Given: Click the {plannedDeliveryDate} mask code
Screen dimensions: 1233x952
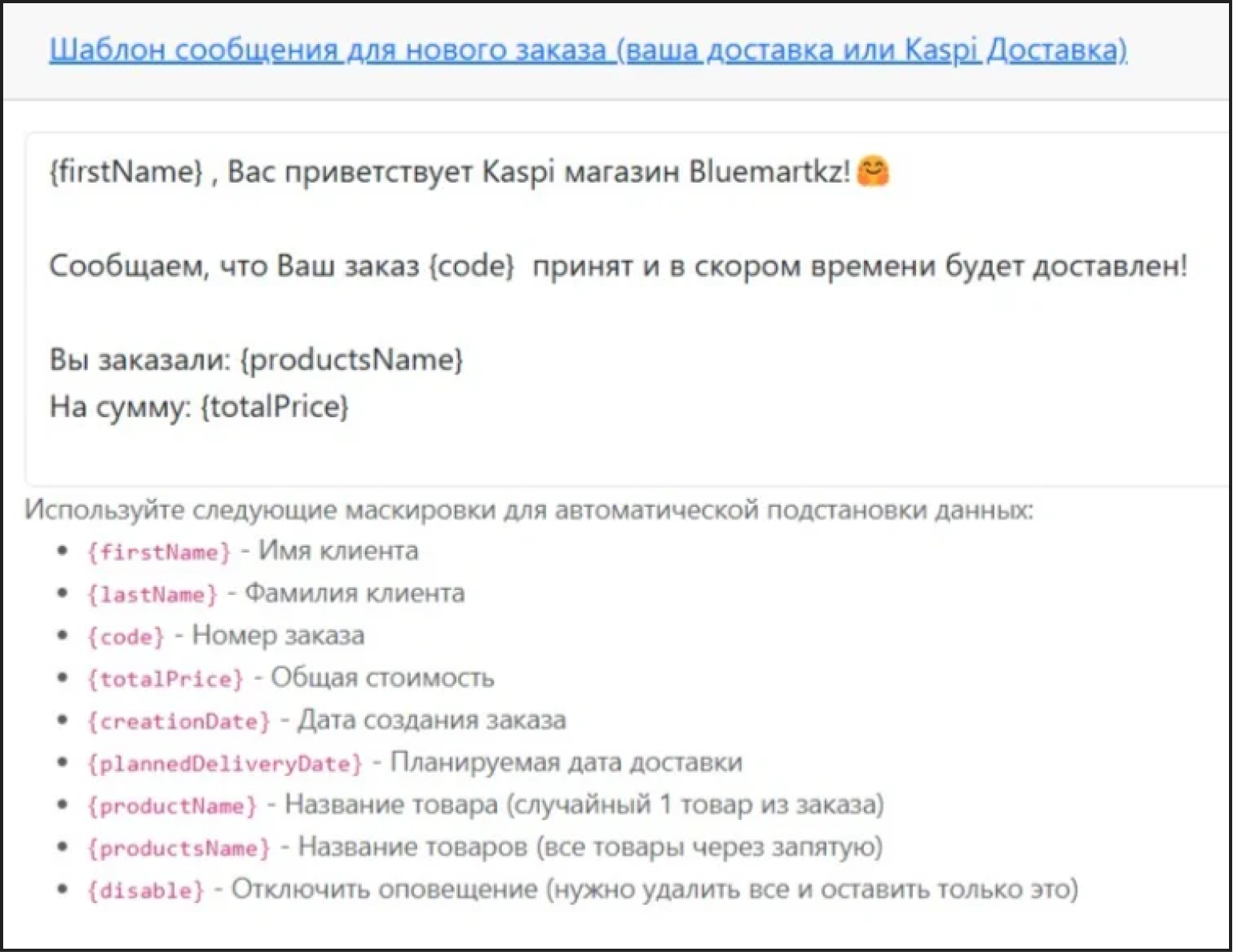Looking at the screenshot, I should click(225, 764).
